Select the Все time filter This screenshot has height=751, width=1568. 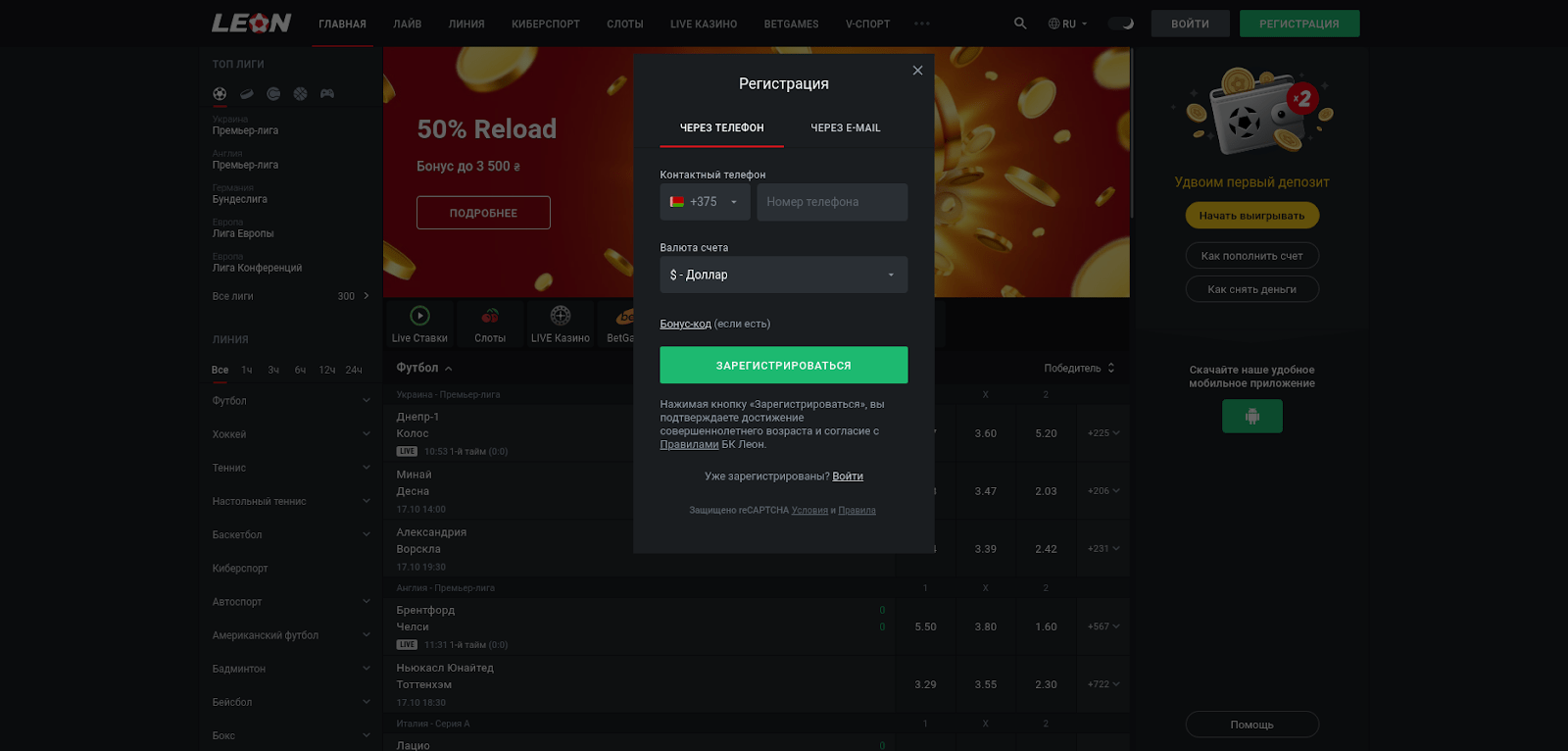[220, 370]
